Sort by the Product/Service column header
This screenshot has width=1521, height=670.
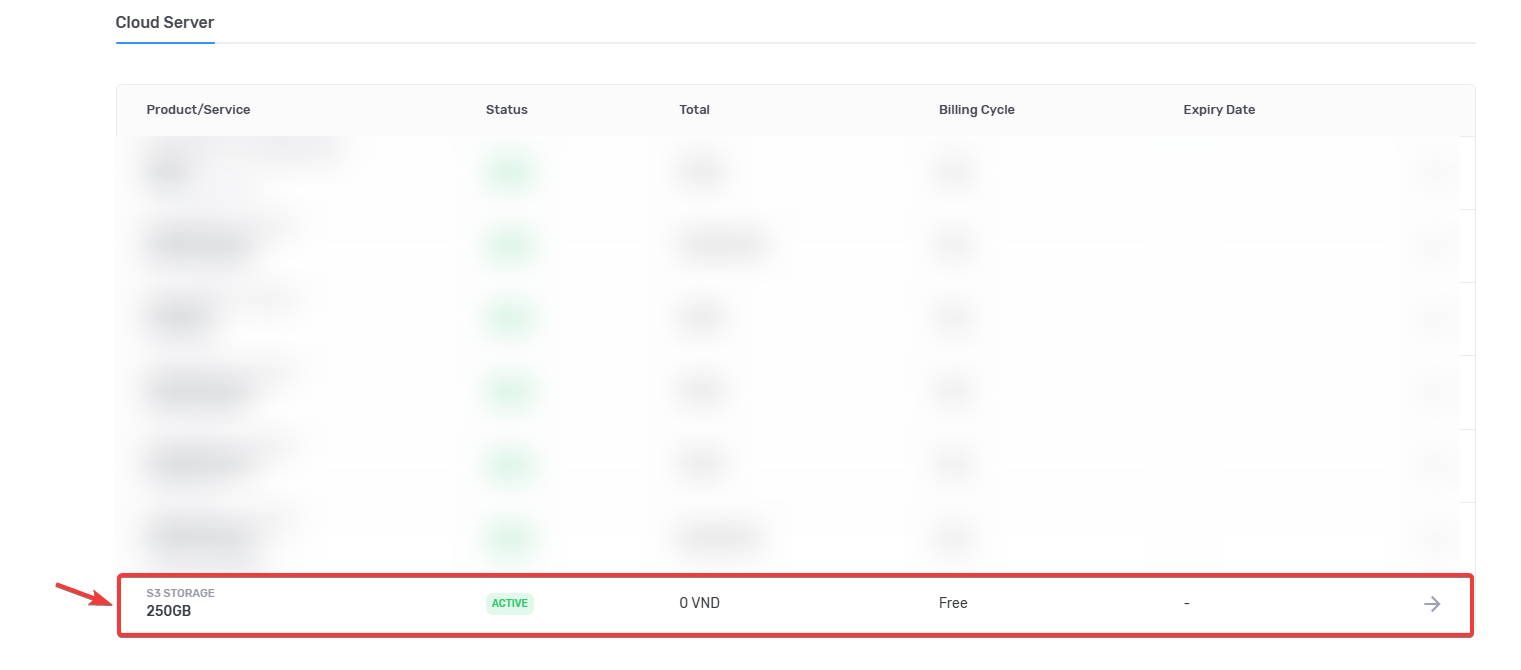point(198,110)
